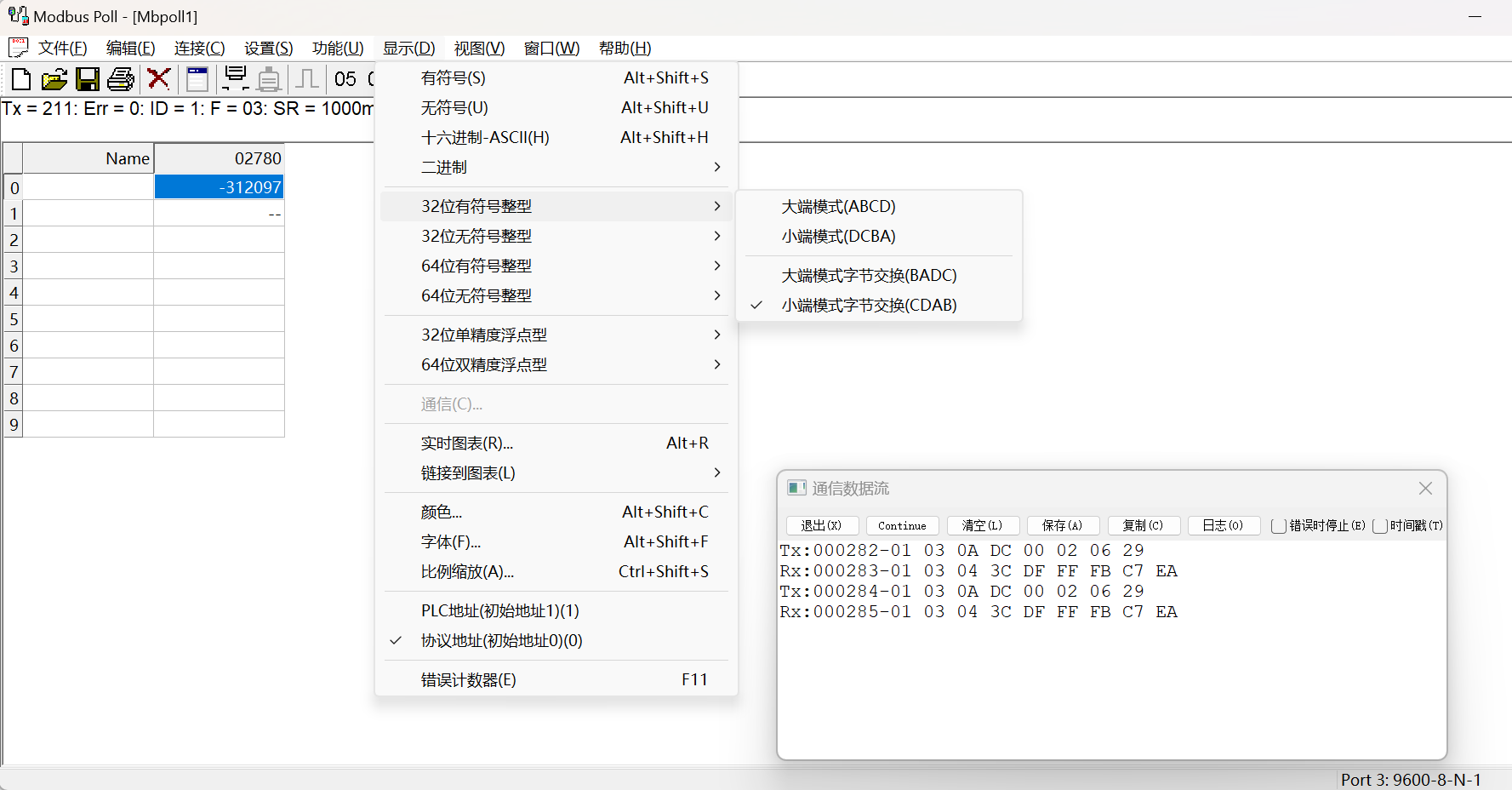Image resolution: width=1512 pixels, height=790 pixels.
Task: Click the Name column header
Action: 88,158
